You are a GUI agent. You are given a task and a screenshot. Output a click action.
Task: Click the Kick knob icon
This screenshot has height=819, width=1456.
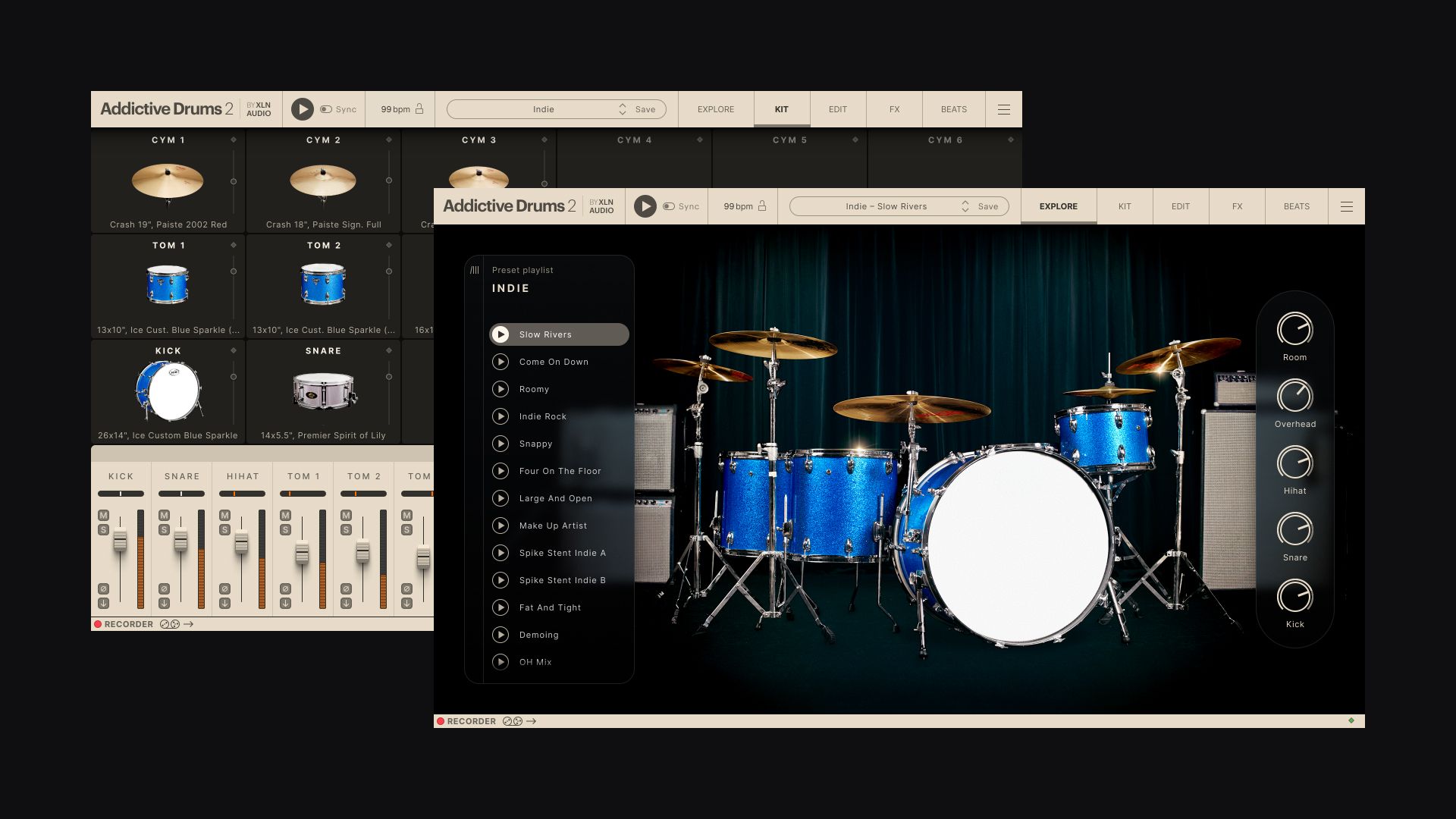tap(1294, 596)
